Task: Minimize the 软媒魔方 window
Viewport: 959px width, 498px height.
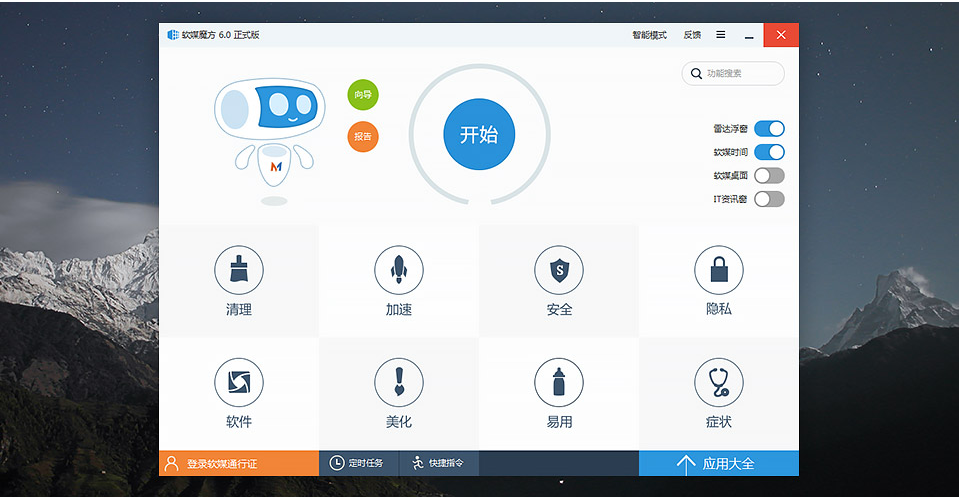Action: point(749,35)
